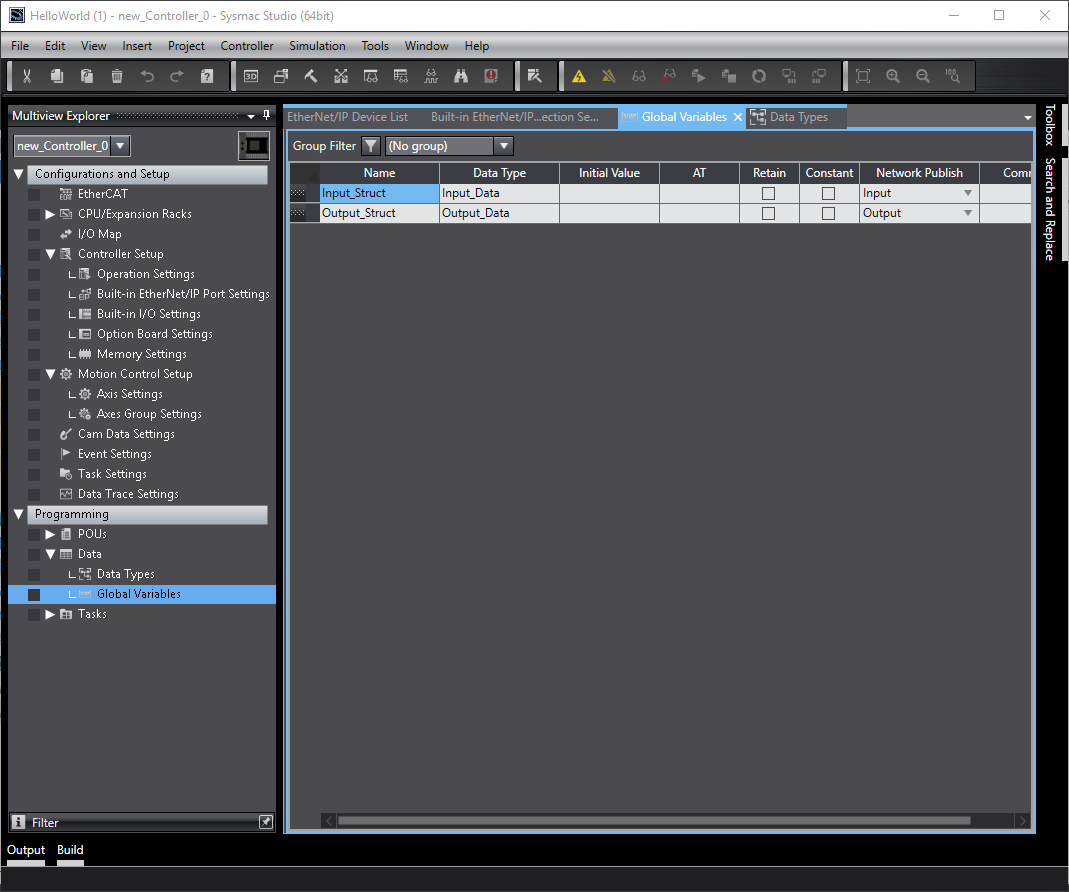This screenshot has height=892, width=1069.
Task: Open the 3D visualizer toolbar icon
Action: point(251,76)
